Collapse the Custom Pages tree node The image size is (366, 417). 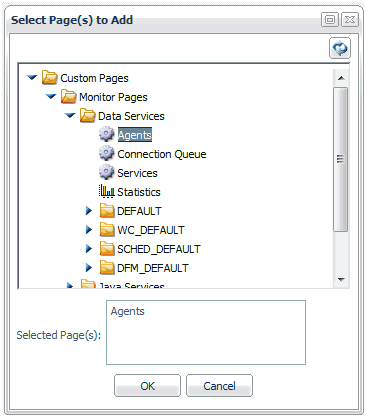[x=32, y=78]
